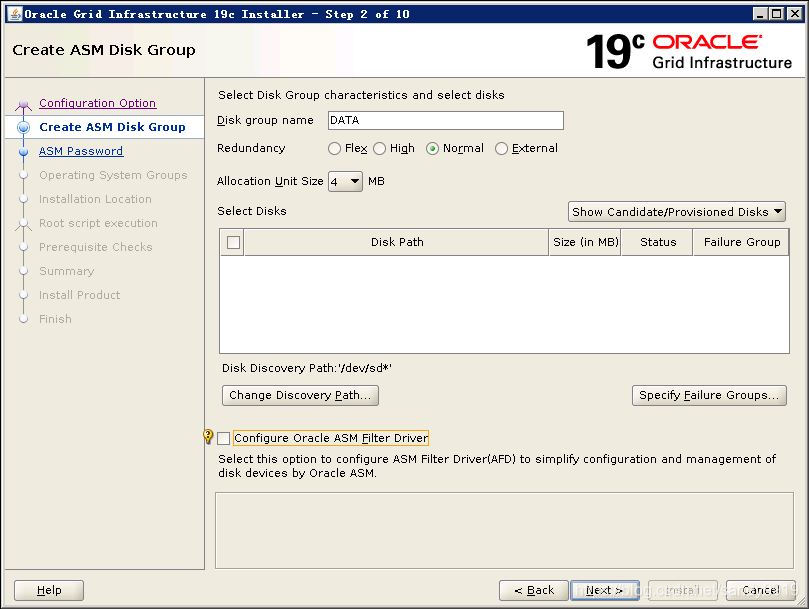Enable Configure Oracle ASM Filter Driver checkbox
This screenshot has height=609, width=809.
click(x=223, y=438)
